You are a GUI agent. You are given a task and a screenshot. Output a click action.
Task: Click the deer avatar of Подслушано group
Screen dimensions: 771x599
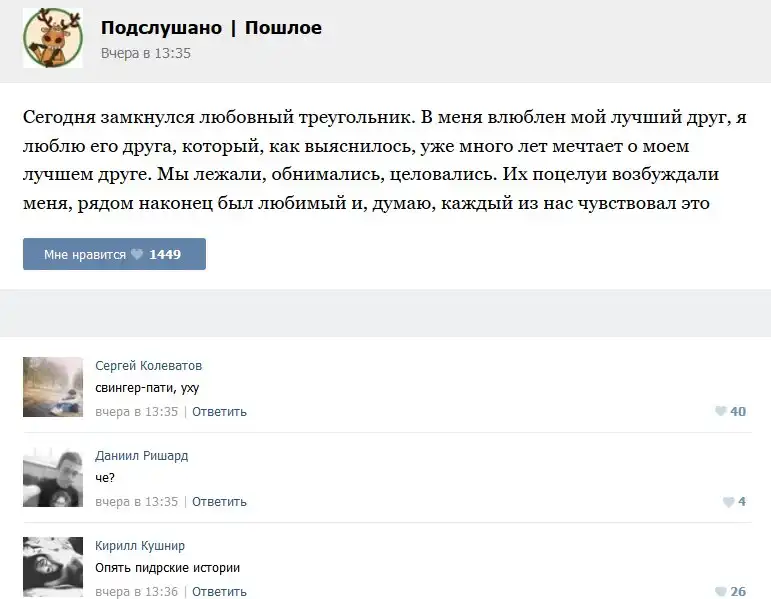[x=52, y=38]
